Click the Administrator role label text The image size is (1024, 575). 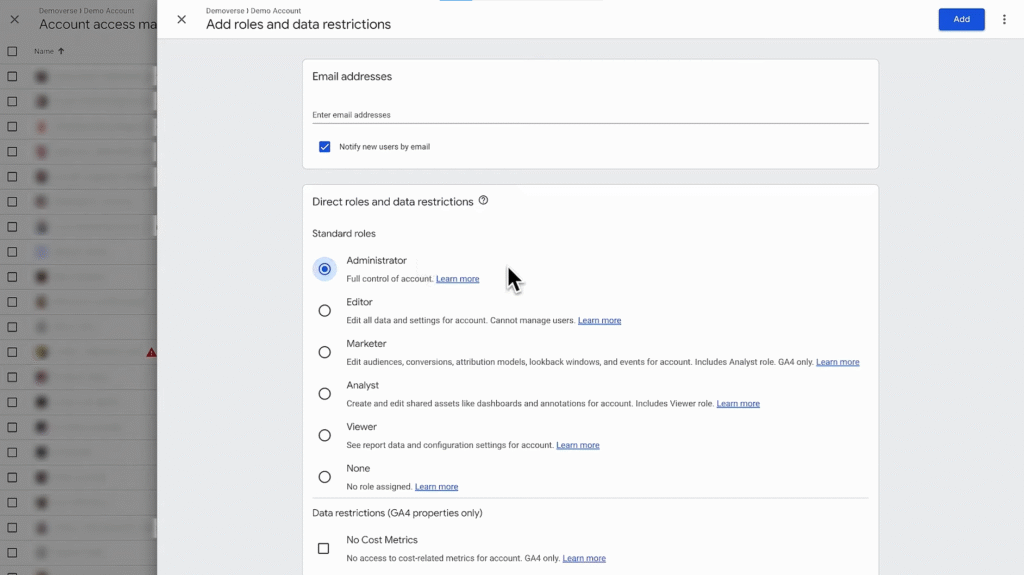point(376,260)
